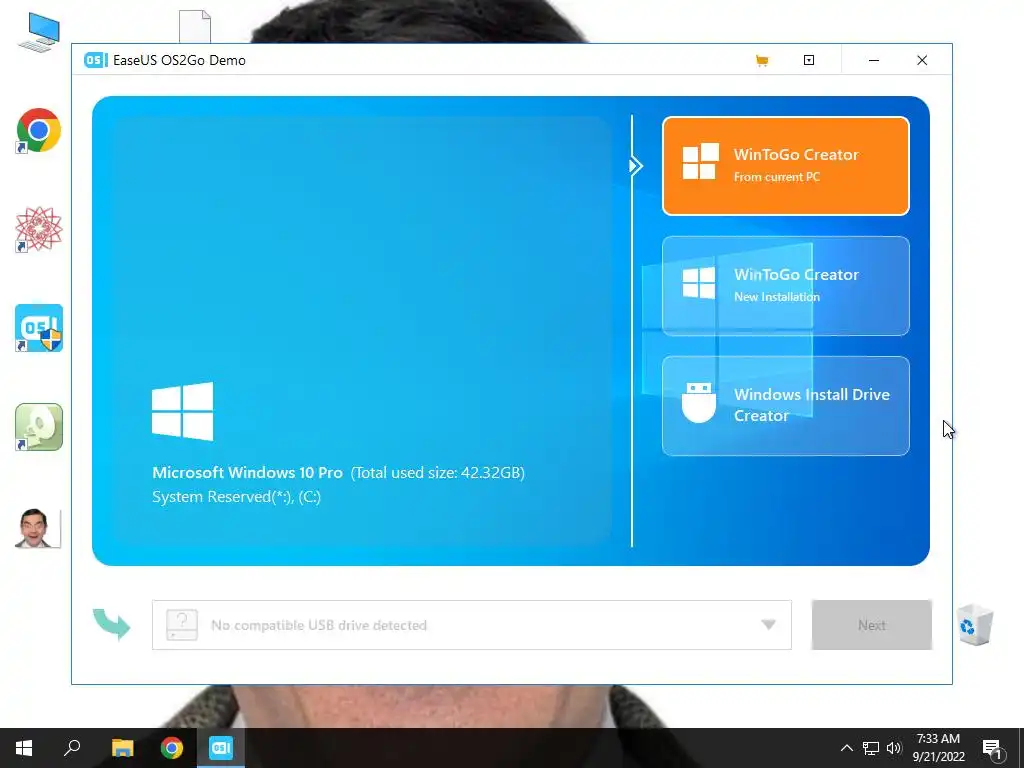Click Windows logo on New Installation card
This screenshot has height=768, width=1024.
pyautogui.click(x=699, y=283)
